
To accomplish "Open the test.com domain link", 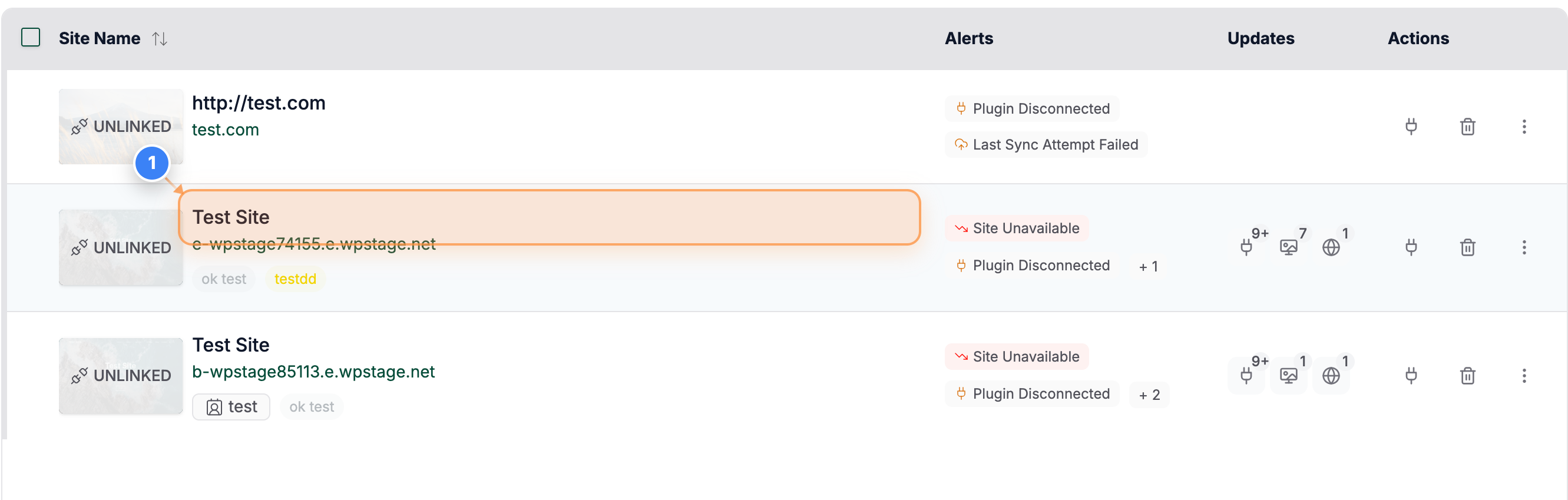I will 225,129.
